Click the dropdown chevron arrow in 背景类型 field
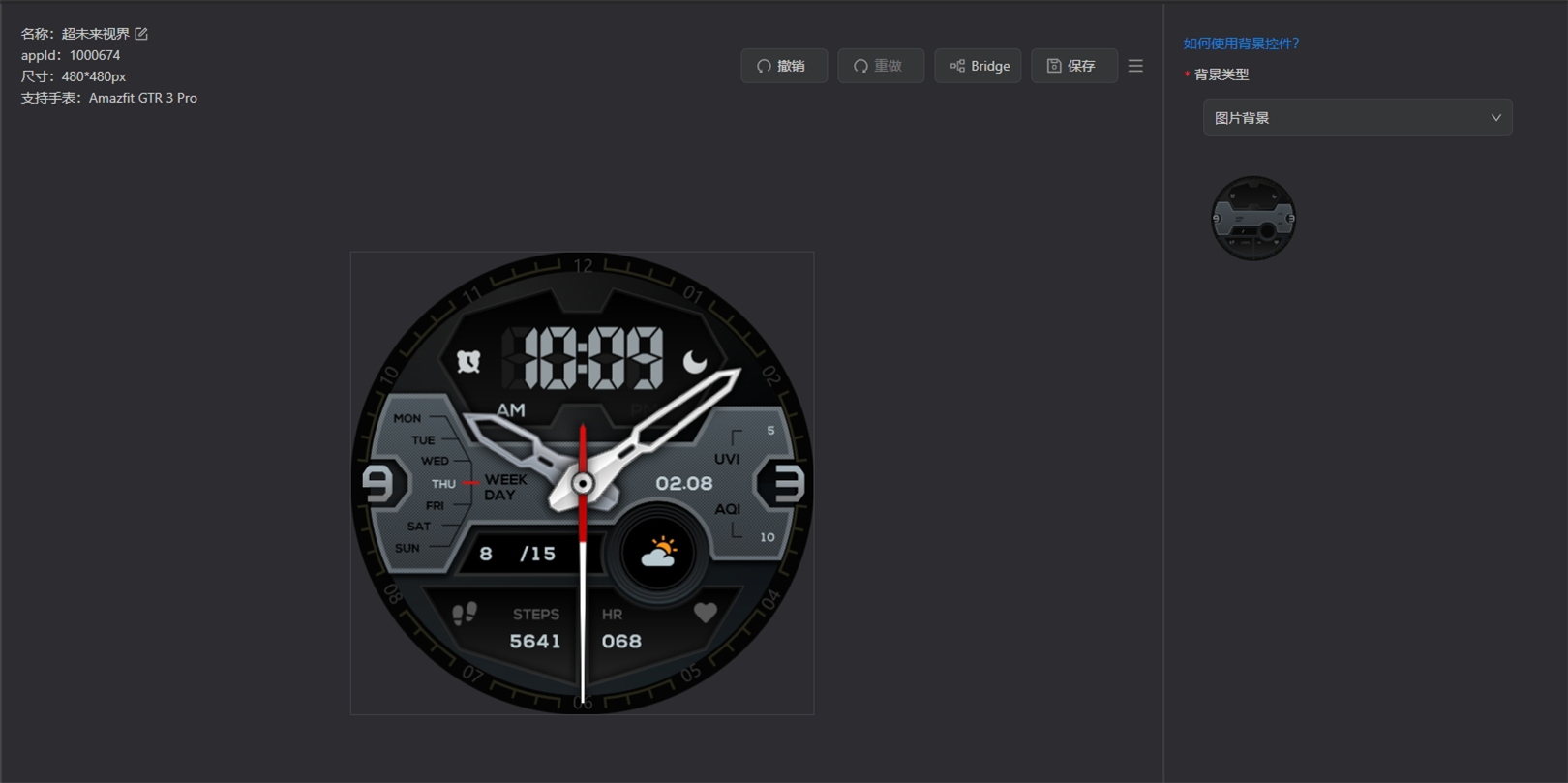Viewport: 1568px width, 783px height. tap(1495, 118)
